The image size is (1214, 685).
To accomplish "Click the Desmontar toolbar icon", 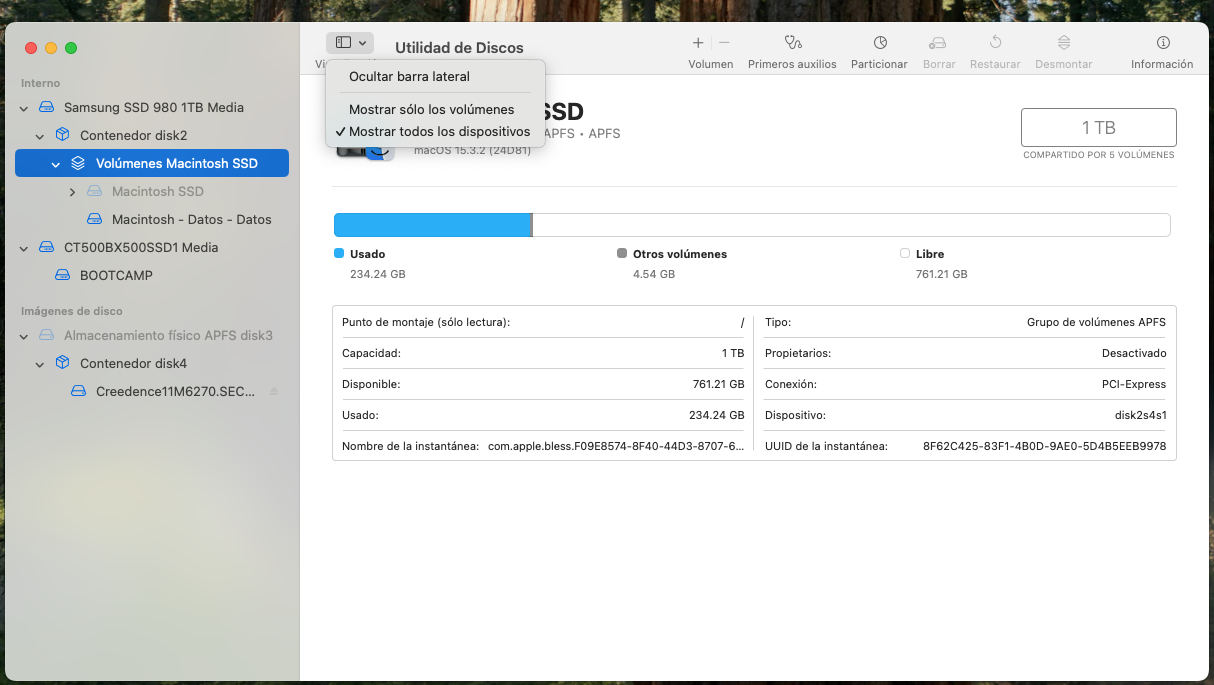I will [1063, 43].
